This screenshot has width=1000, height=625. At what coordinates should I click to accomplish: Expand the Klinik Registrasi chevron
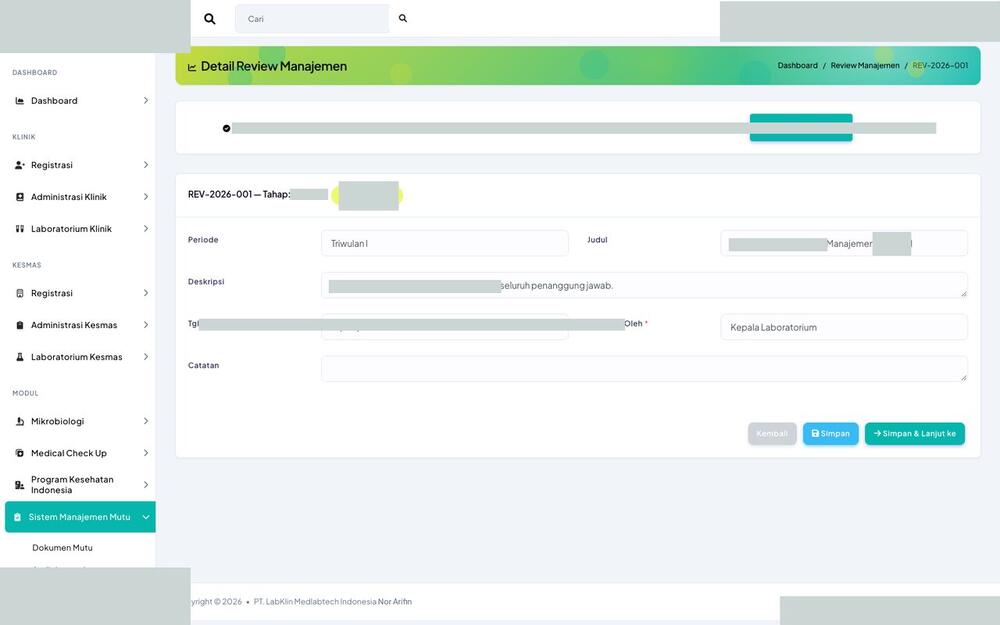pyautogui.click(x=146, y=165)
